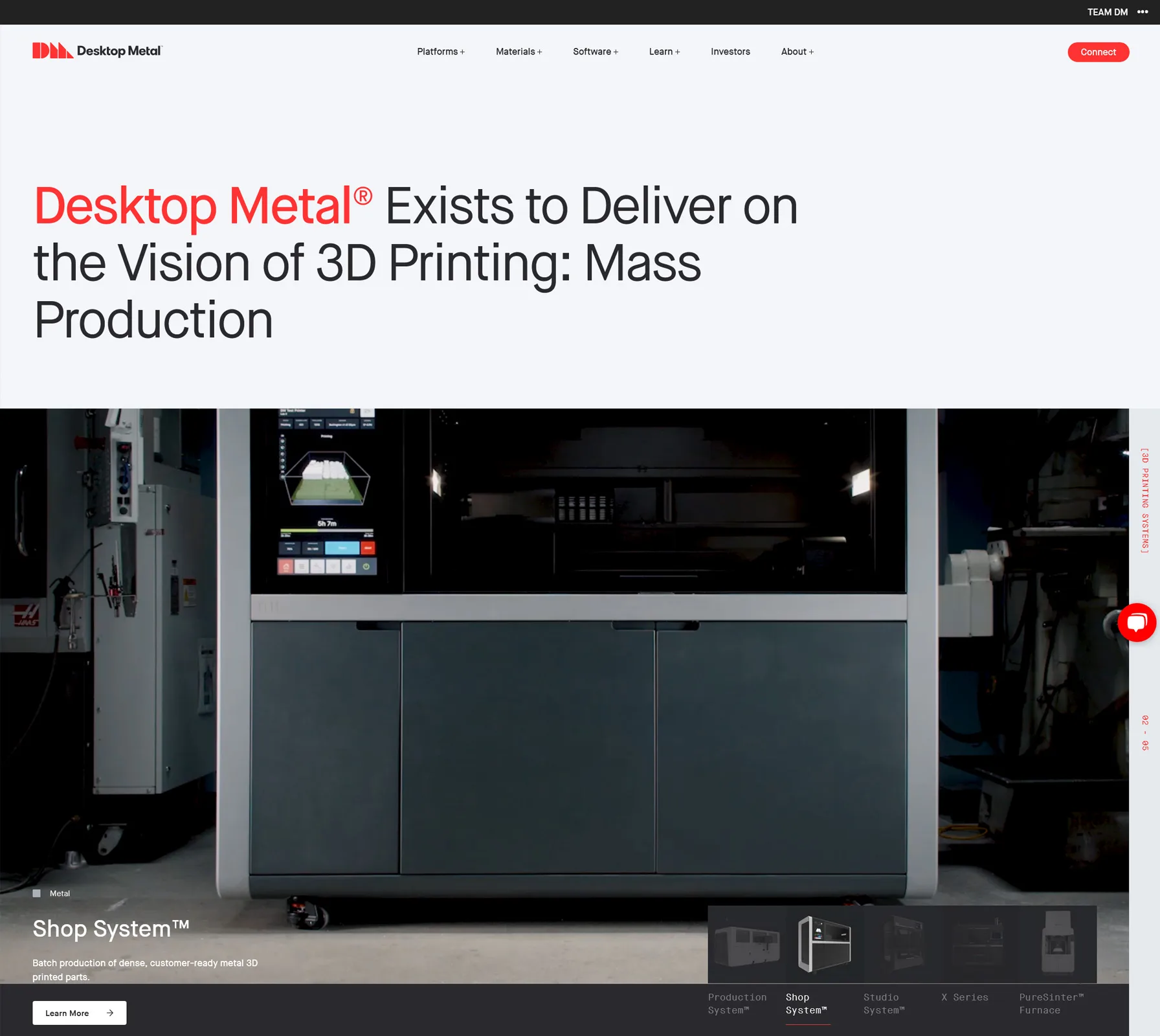Switch to the Production System tab
The height and width of the screenshot is (1036, 1160).
(737, 1004)
